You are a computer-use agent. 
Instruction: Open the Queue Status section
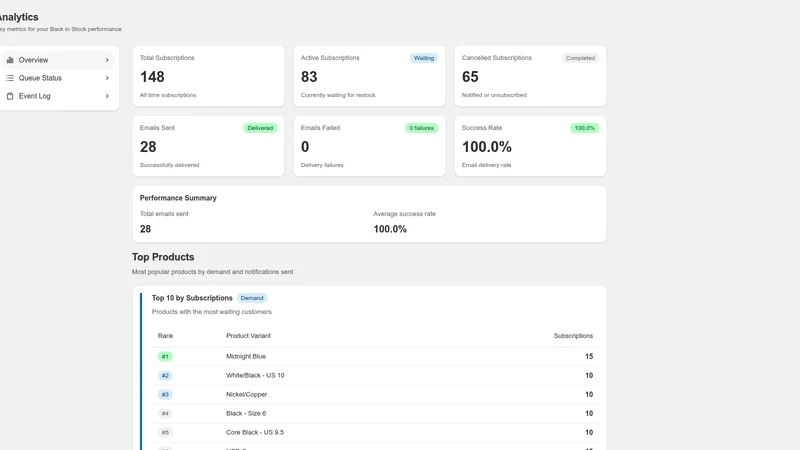click(x=58, y=78)
